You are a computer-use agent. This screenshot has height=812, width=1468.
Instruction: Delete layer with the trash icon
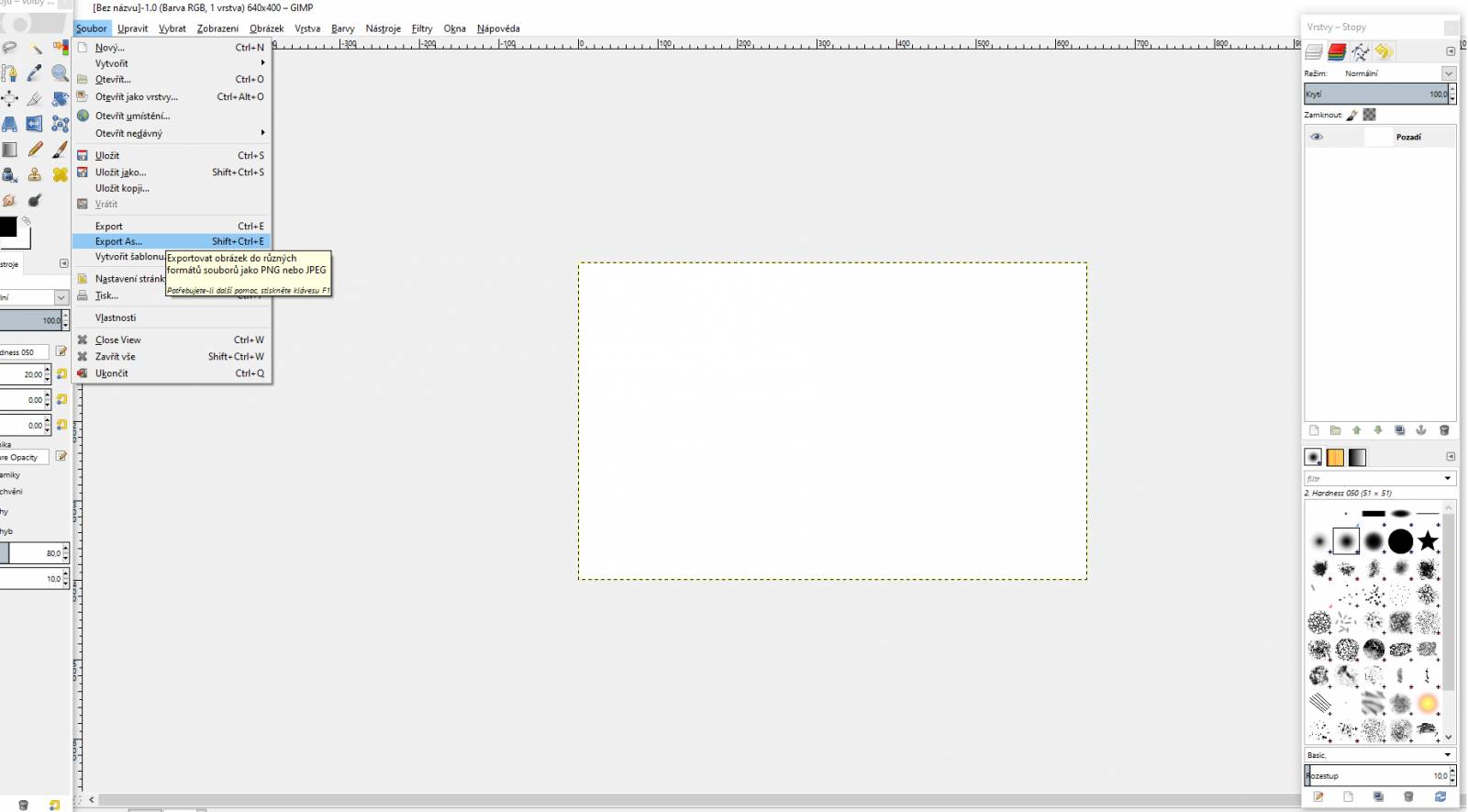tap(1443, 430)
